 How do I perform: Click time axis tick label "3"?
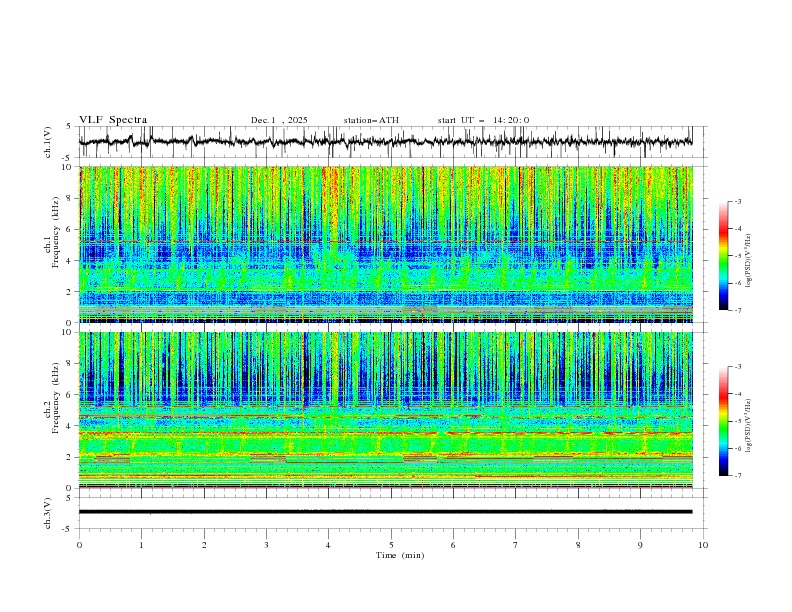pyautogui.click(x=267, y=545)
